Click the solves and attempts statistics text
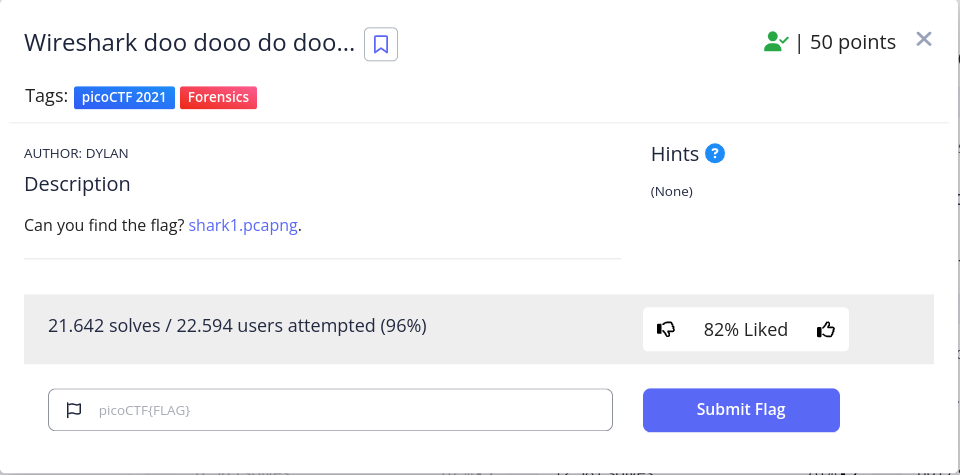This screenshot has width=960, height=475. (x=237, y=325)
